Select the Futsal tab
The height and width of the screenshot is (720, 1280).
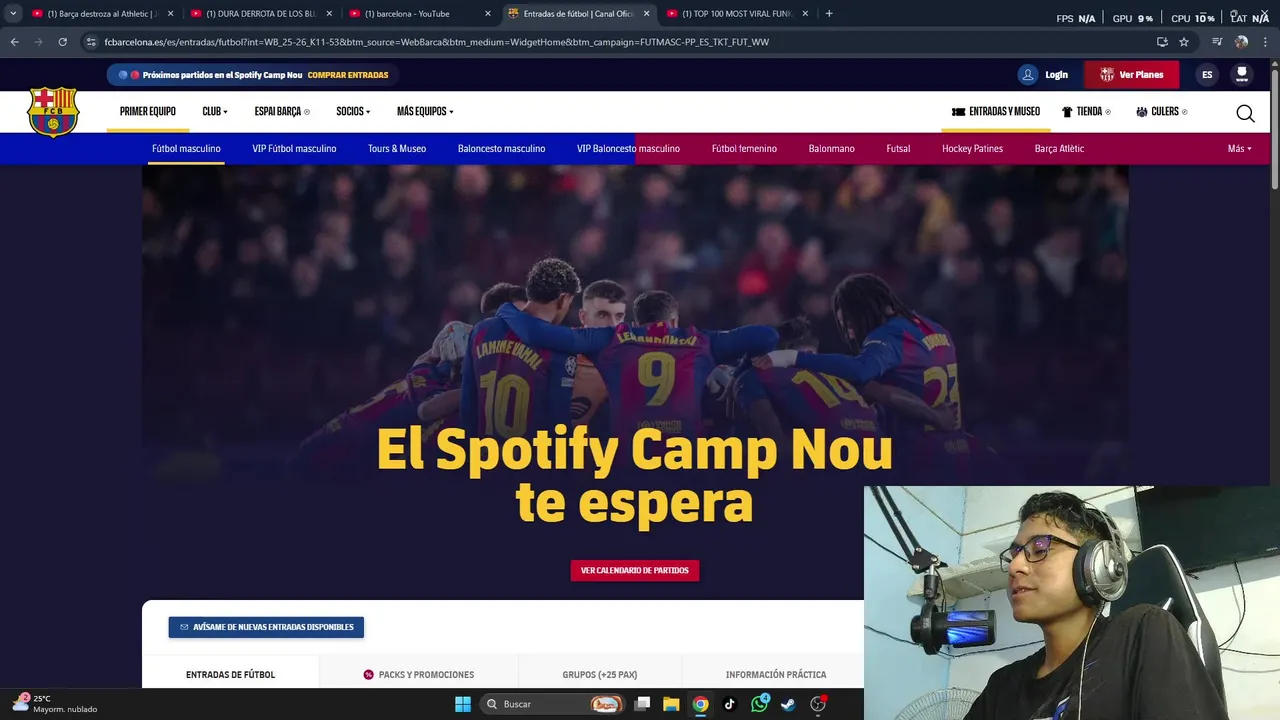click(x=898, y=149)
